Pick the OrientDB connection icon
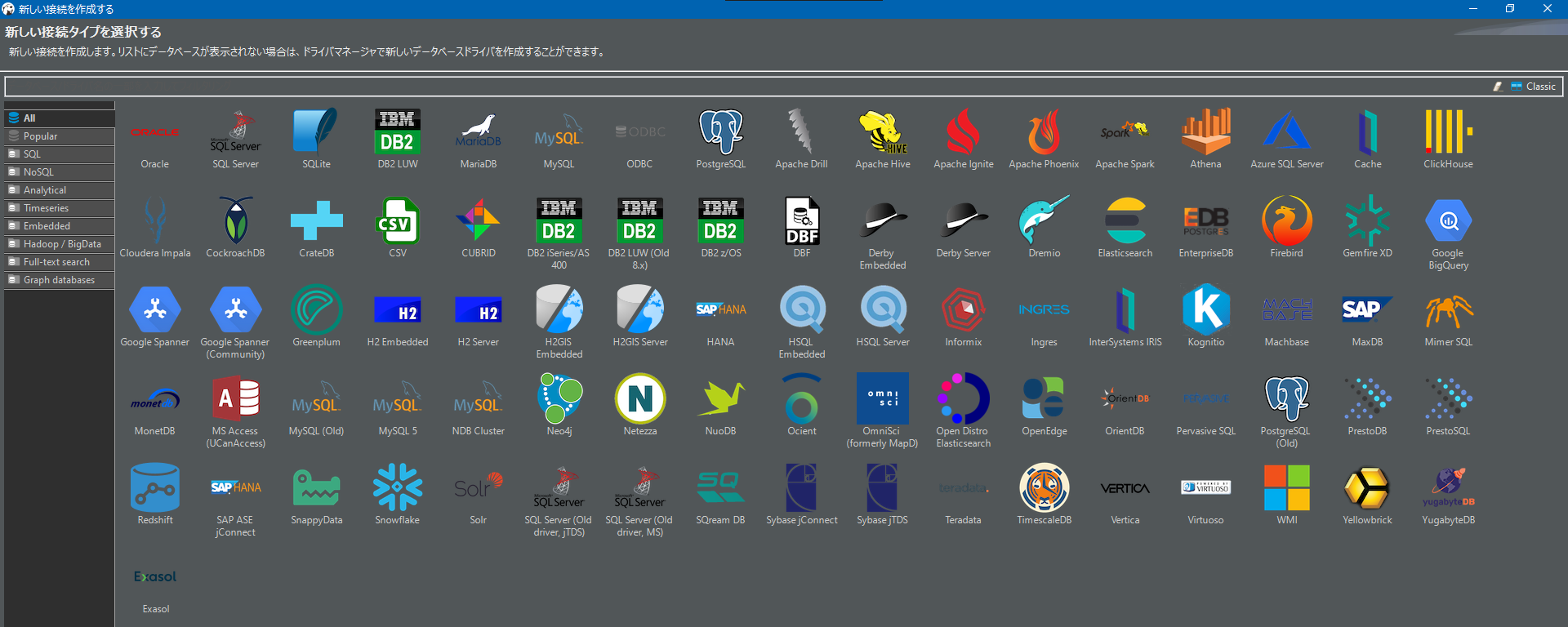The width and height of the screenshot is (1568, 627). 1125,399
